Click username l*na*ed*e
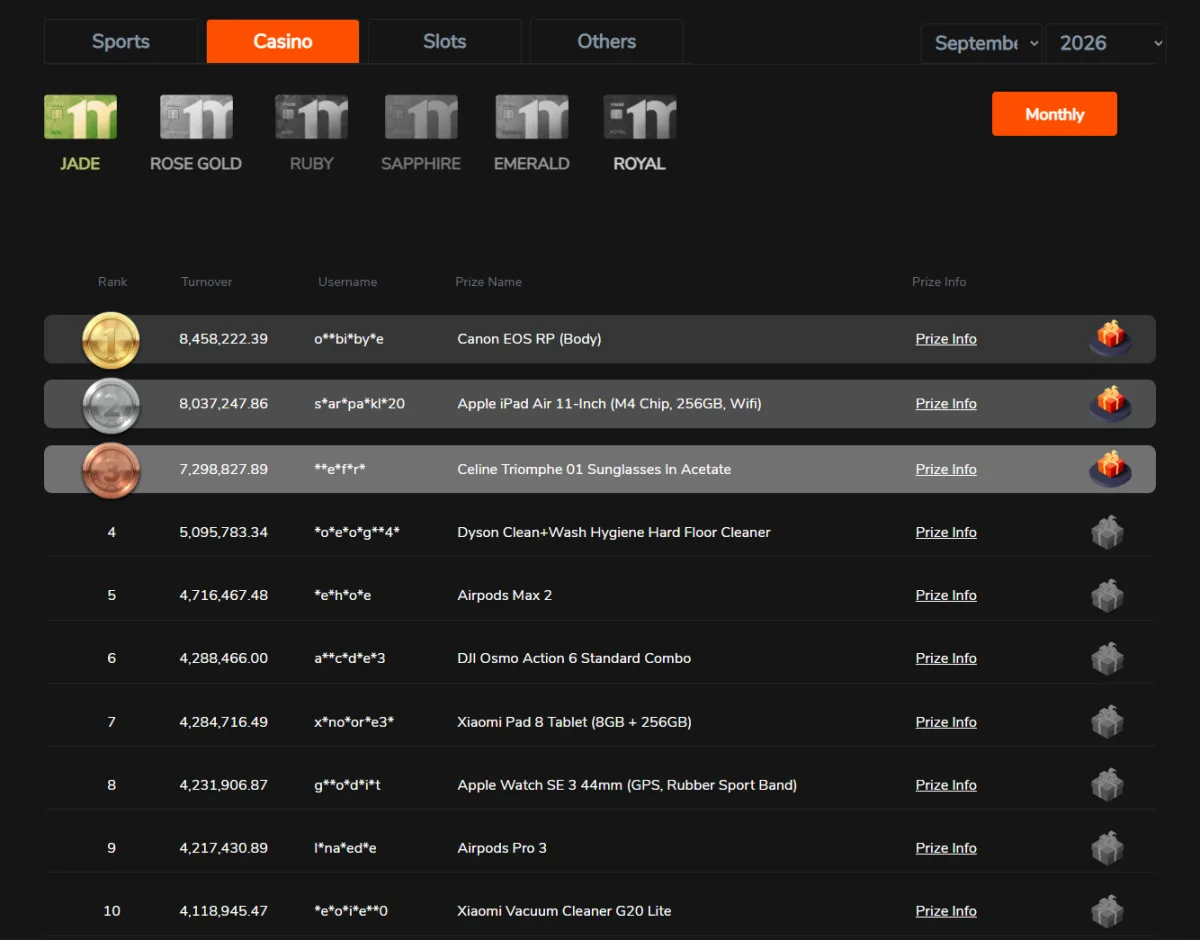The height and width of the screenshot is (940, 1200). [345, 848]
